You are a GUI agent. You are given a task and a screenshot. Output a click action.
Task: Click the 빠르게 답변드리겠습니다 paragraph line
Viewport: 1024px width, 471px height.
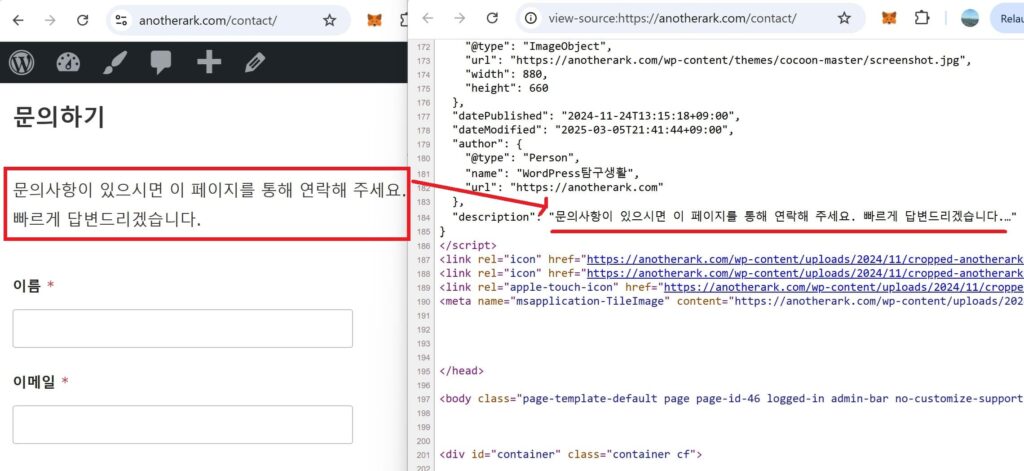107,219
